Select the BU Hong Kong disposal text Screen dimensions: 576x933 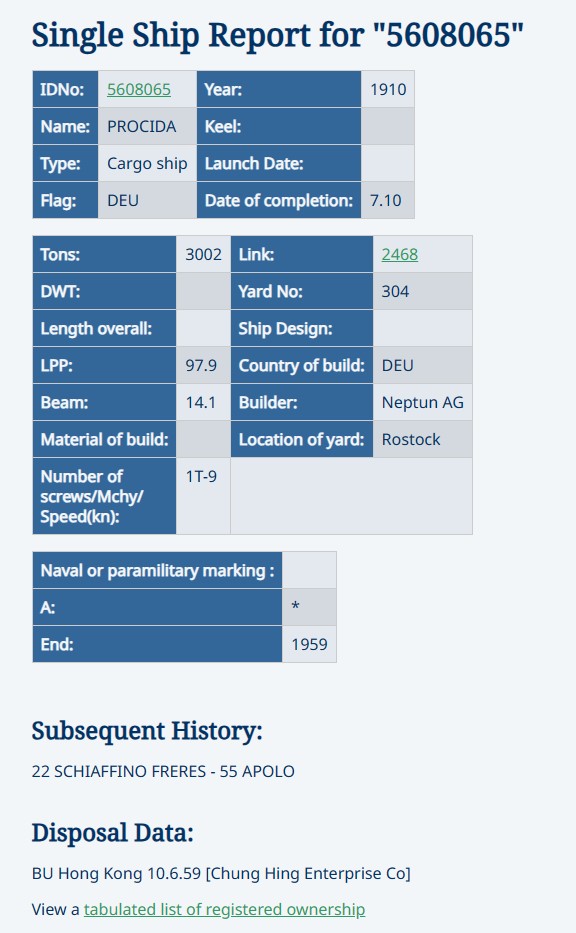pos(221,873)
